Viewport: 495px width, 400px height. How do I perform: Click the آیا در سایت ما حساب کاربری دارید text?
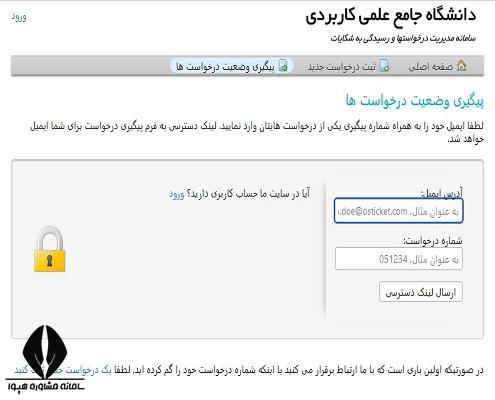pyautogui.click(x=248, y=194)
